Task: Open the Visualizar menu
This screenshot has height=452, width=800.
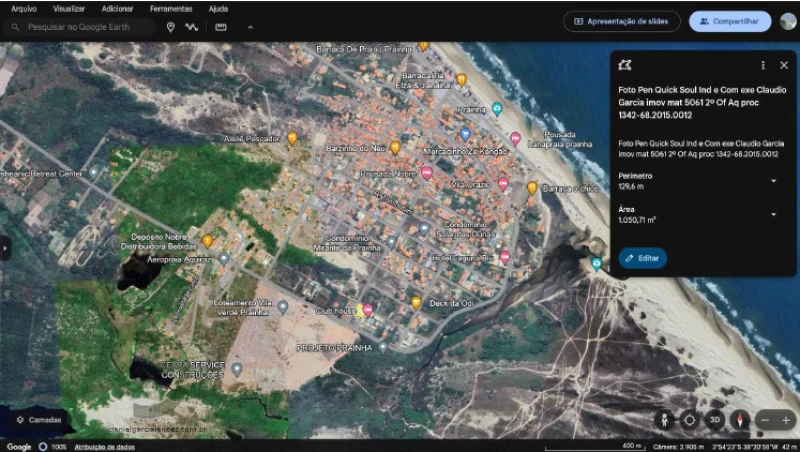Action: pos(69,9)
